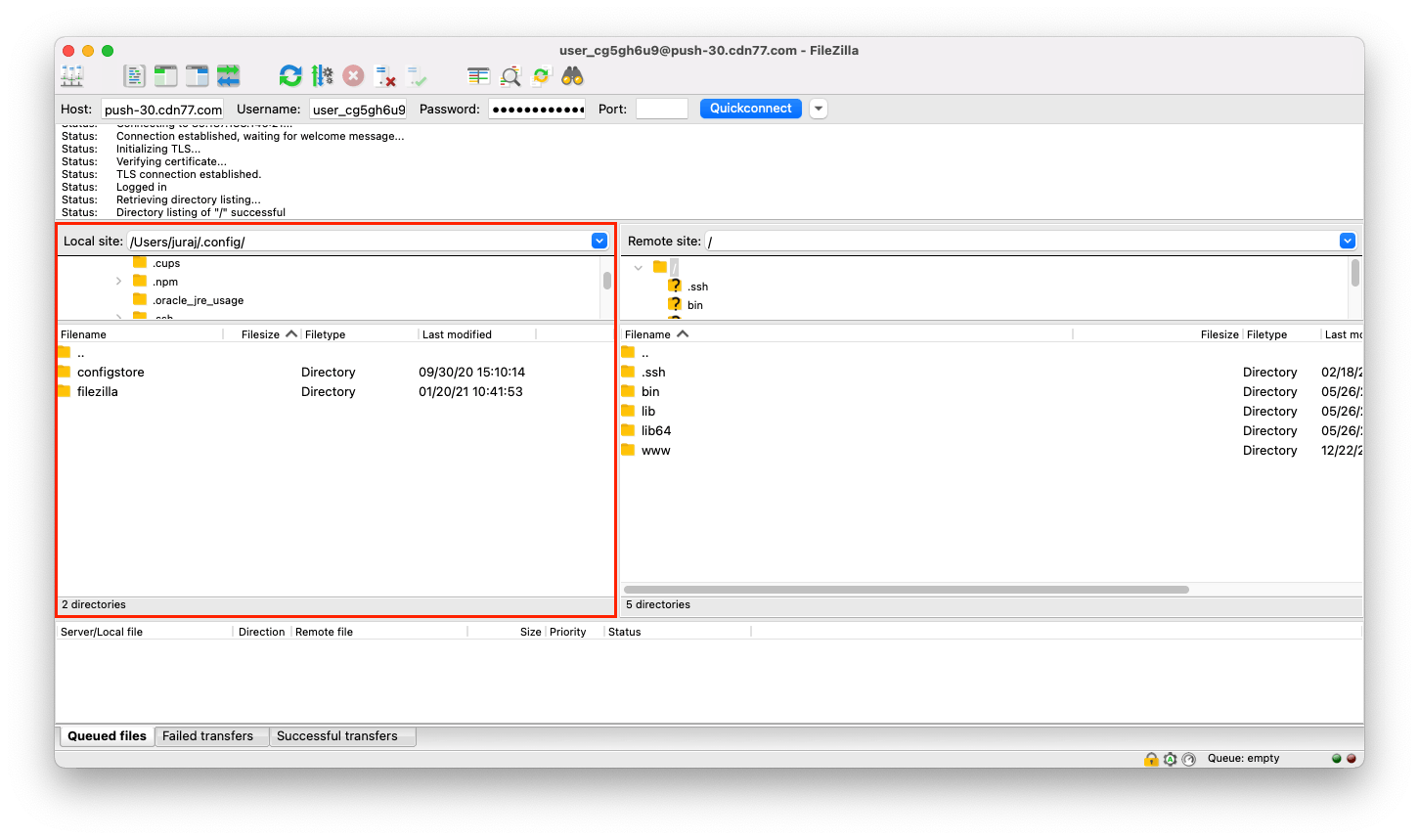Toggle the message log display
The height and width of the screenshot is (840, 1419).
[x=134, y=75]
